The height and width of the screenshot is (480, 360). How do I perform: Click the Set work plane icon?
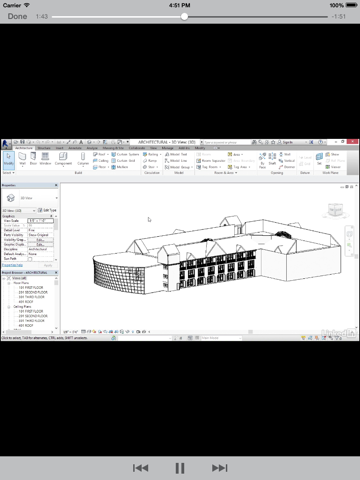tap(319, 159)
